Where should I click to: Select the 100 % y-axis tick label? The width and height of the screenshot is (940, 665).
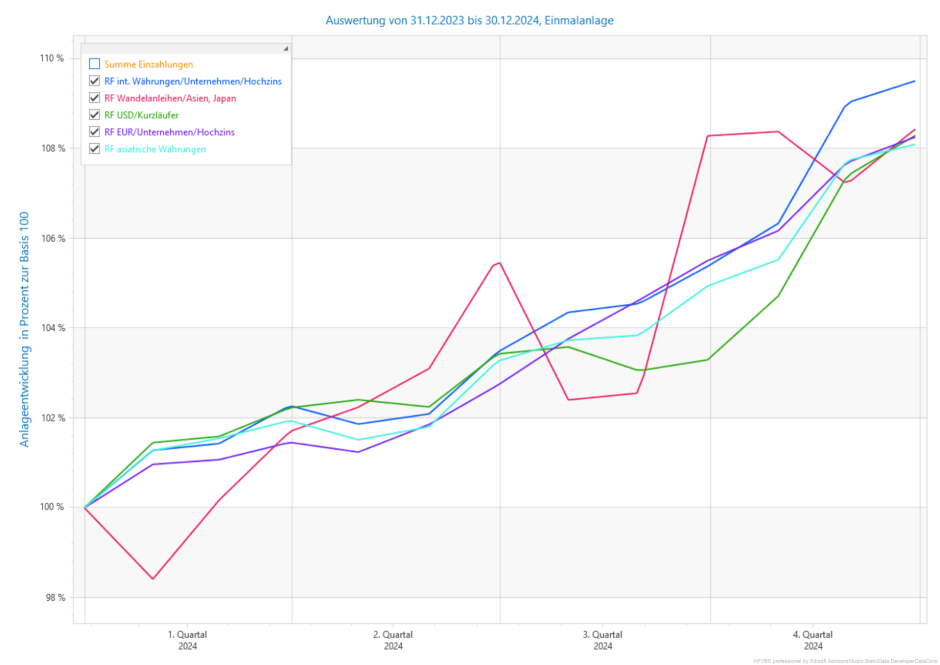[x=53, y=507]
